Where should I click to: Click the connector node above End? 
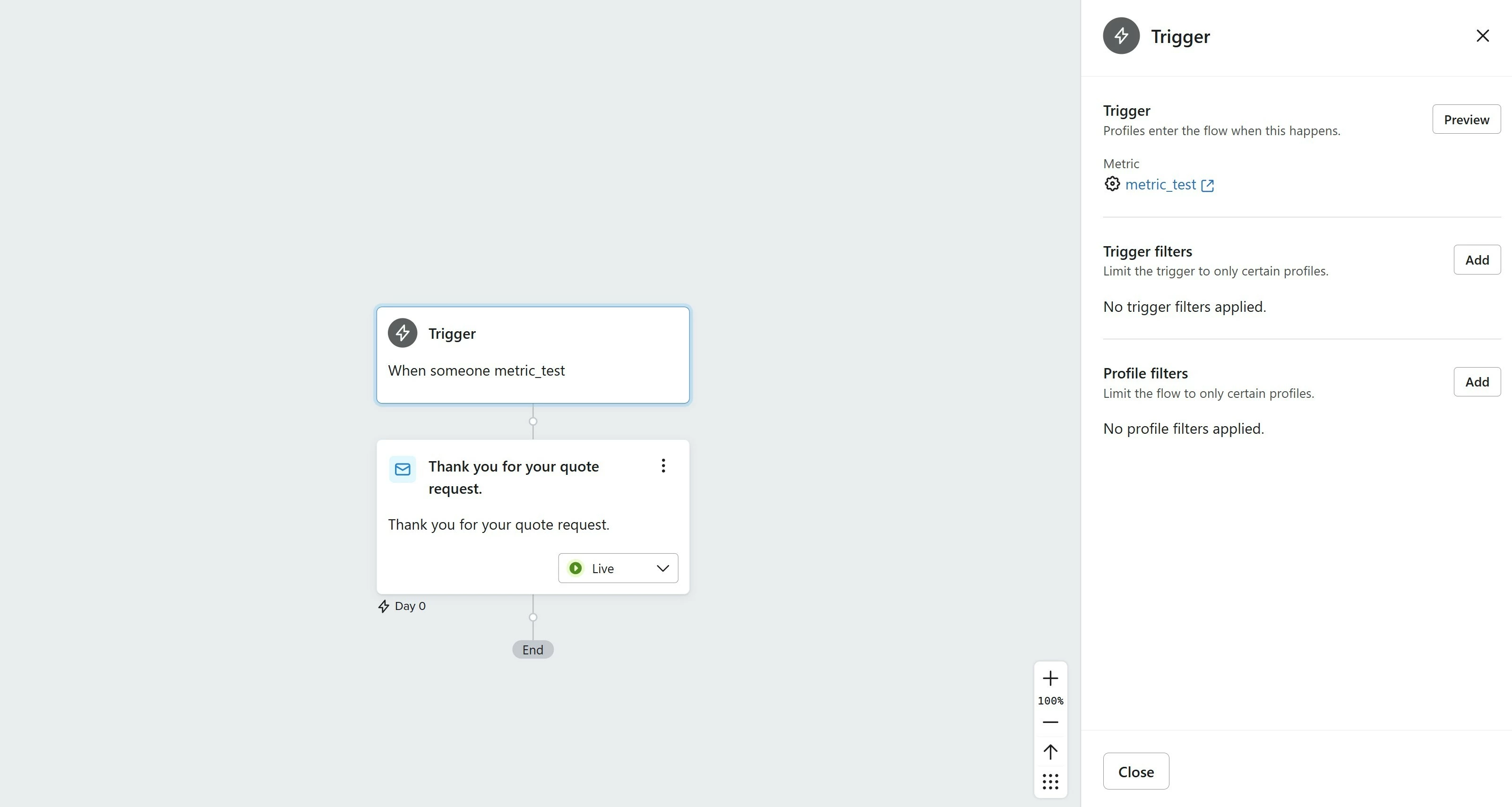(533, 617)
